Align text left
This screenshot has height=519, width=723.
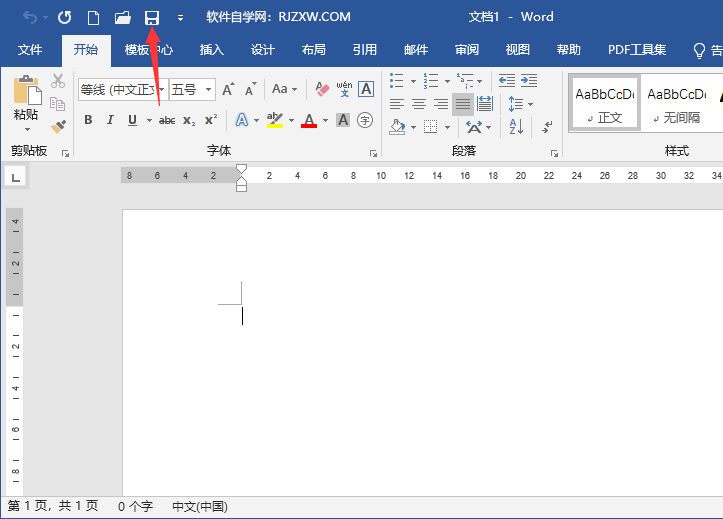click(x=397, y=104)
